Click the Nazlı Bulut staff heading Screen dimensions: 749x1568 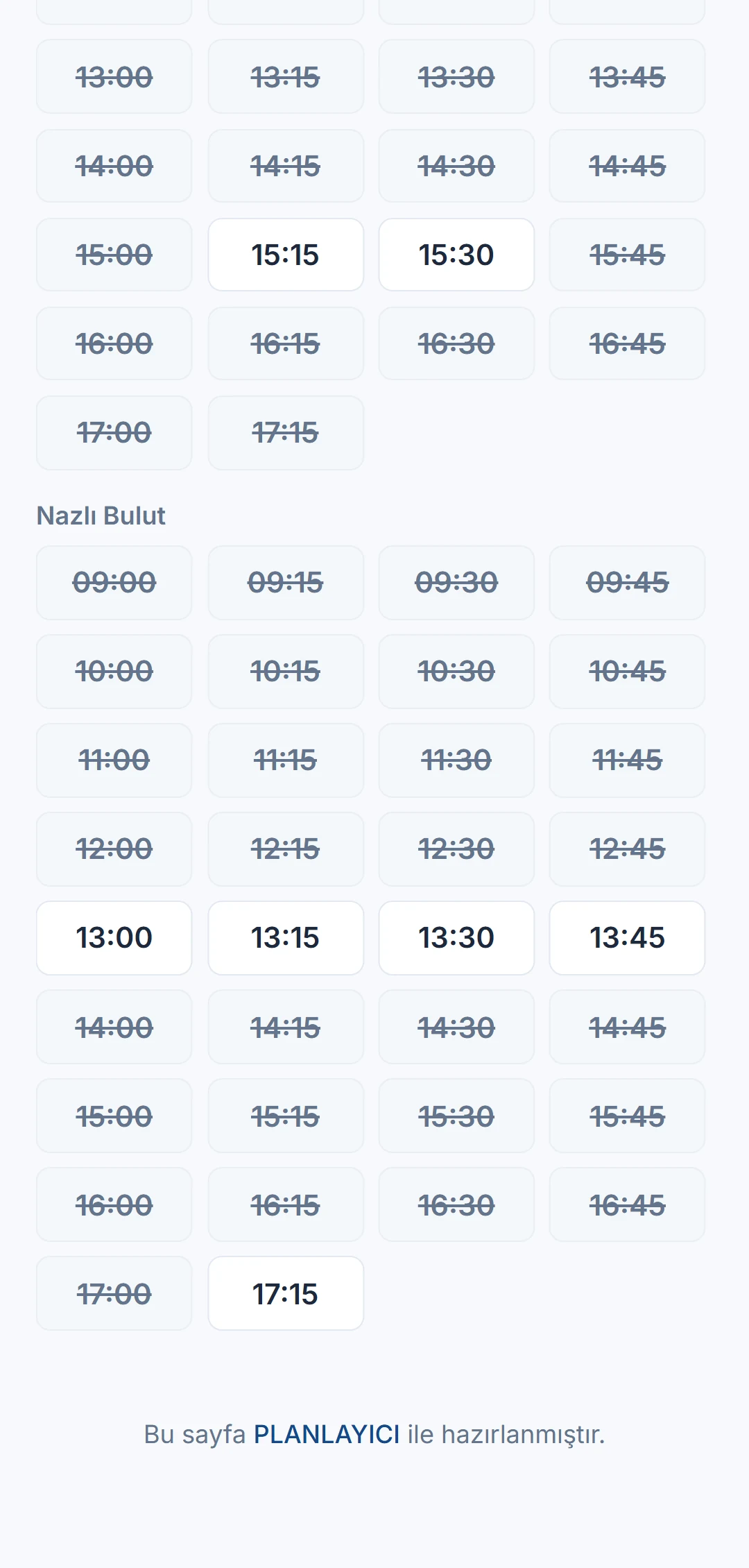point(101,515)
